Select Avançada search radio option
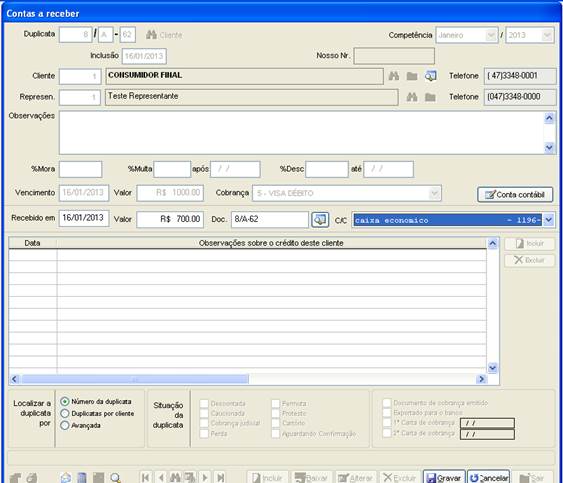This screenshot has width=563, height=483. click(x=65, y=426)
